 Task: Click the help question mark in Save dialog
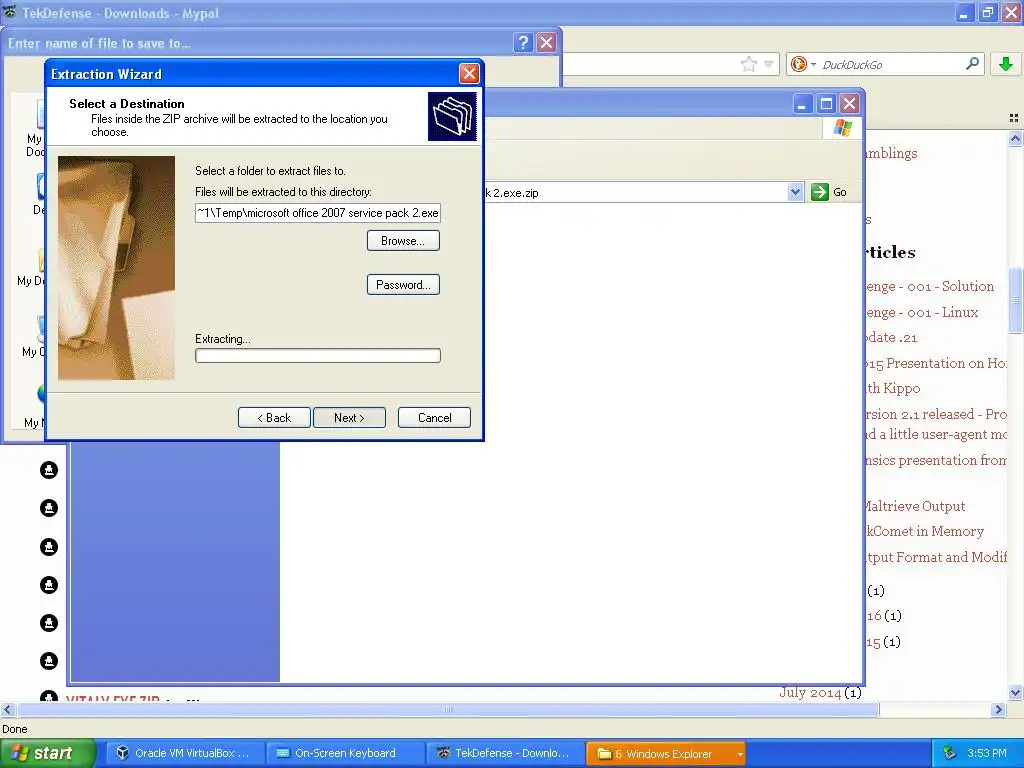point(523,43)
